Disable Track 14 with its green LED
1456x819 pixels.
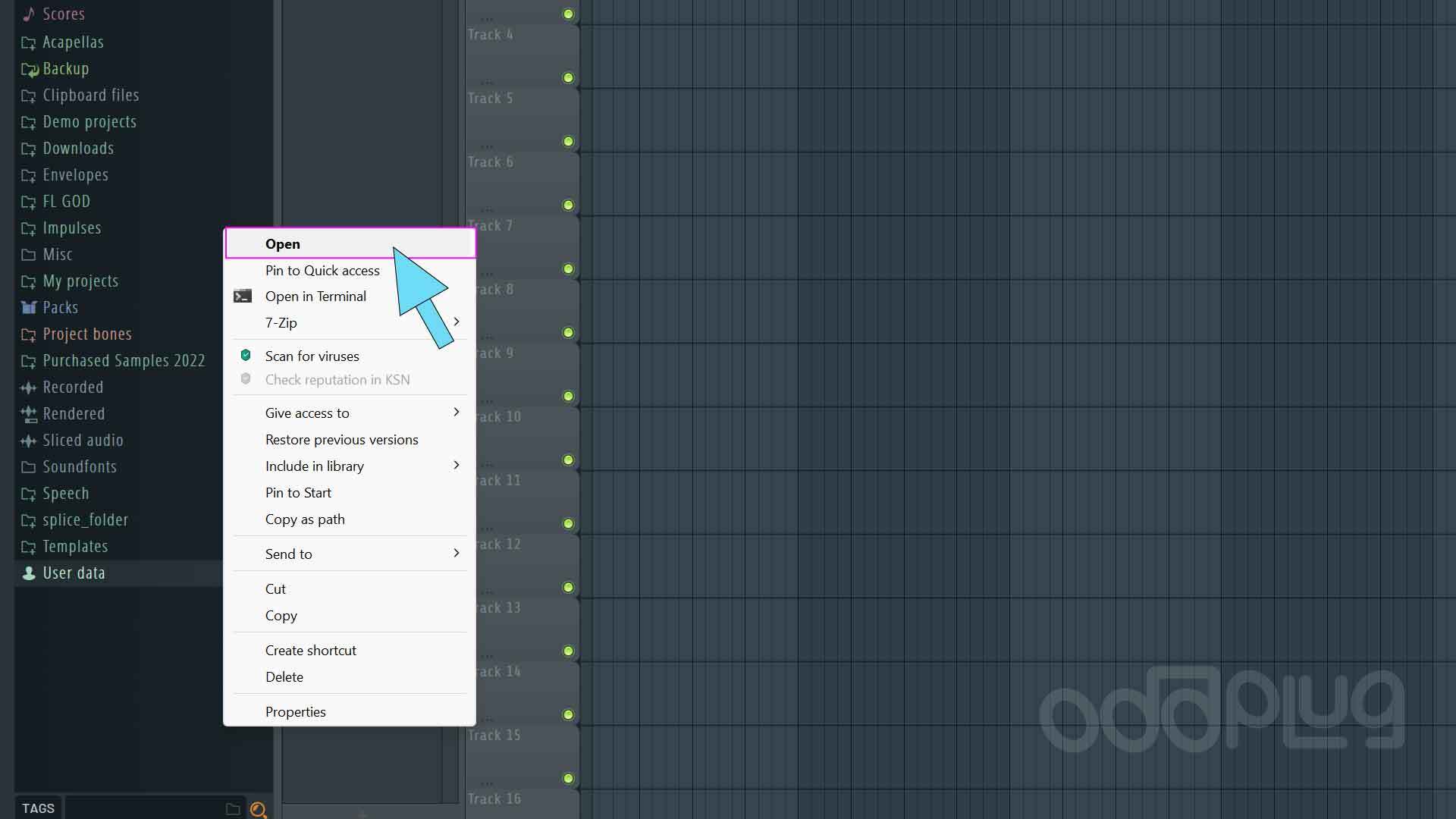568,715
